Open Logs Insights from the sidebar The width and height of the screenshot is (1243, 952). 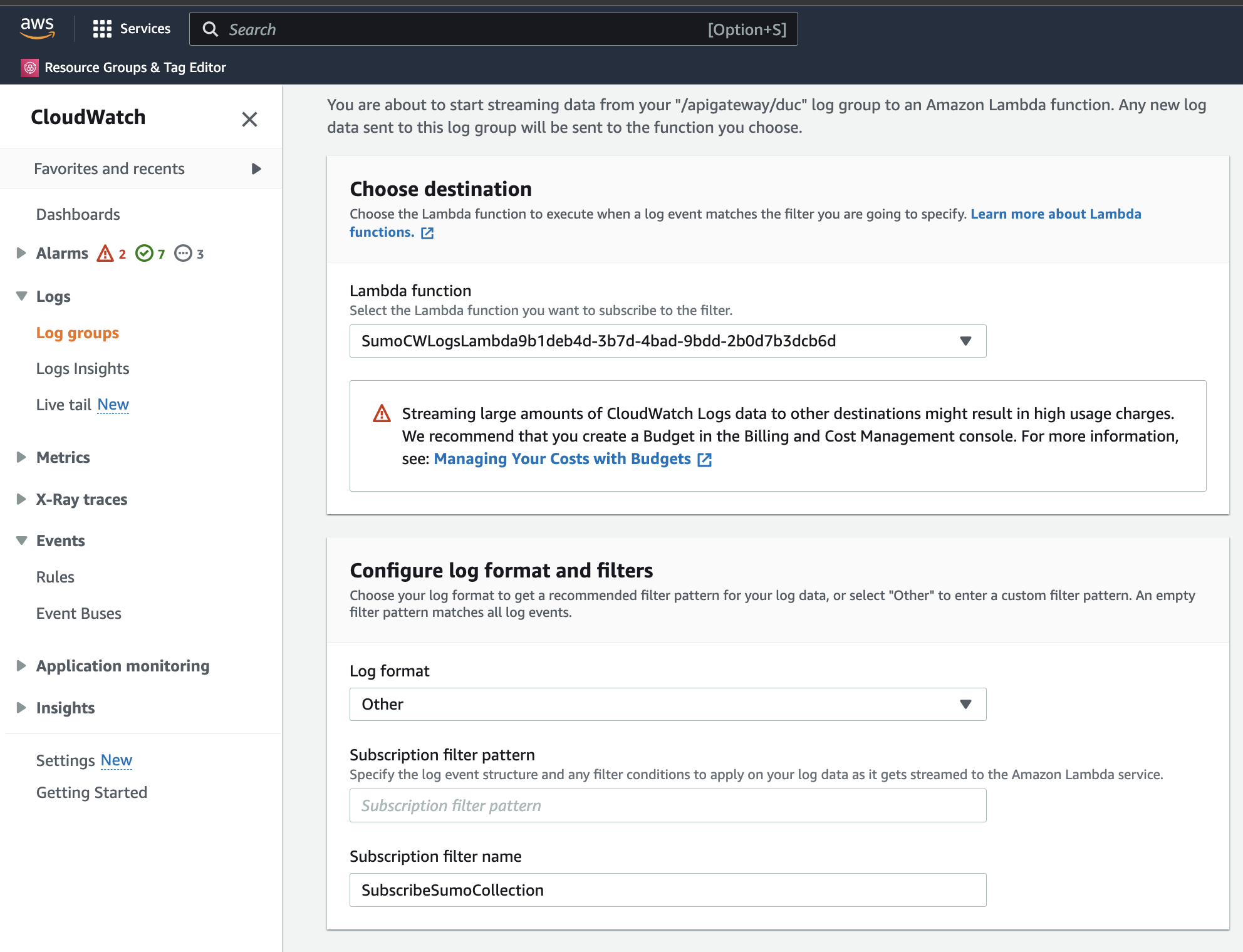(82, 368)
